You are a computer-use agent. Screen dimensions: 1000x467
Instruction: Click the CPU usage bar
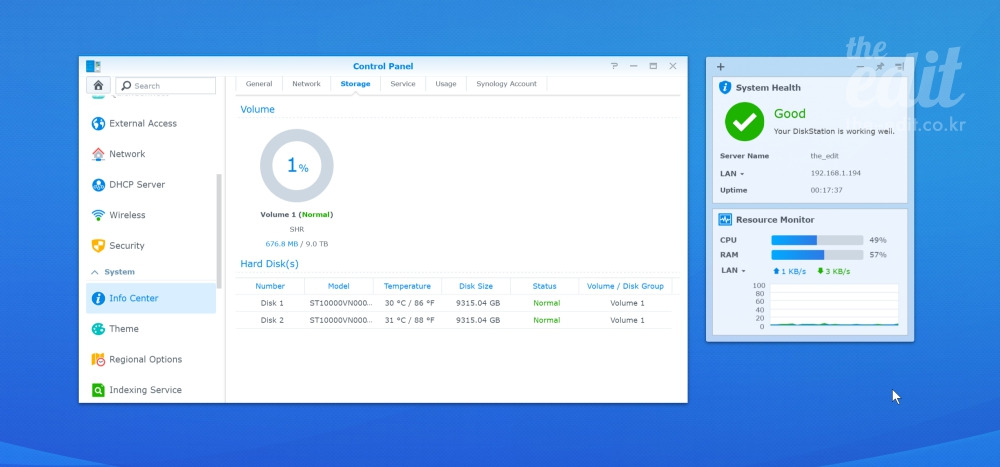tap(817, 241)
